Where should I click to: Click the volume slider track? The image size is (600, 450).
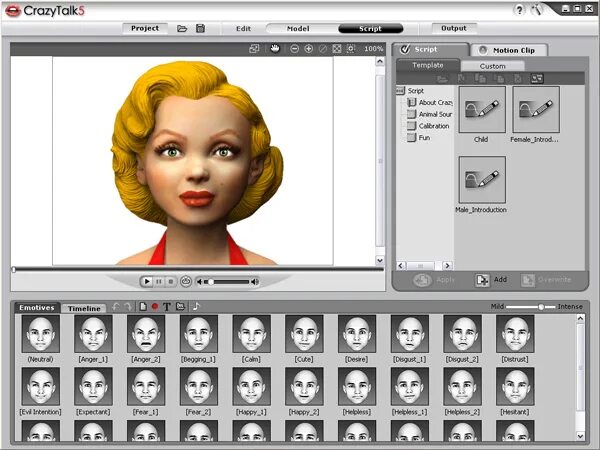(226, 282)
